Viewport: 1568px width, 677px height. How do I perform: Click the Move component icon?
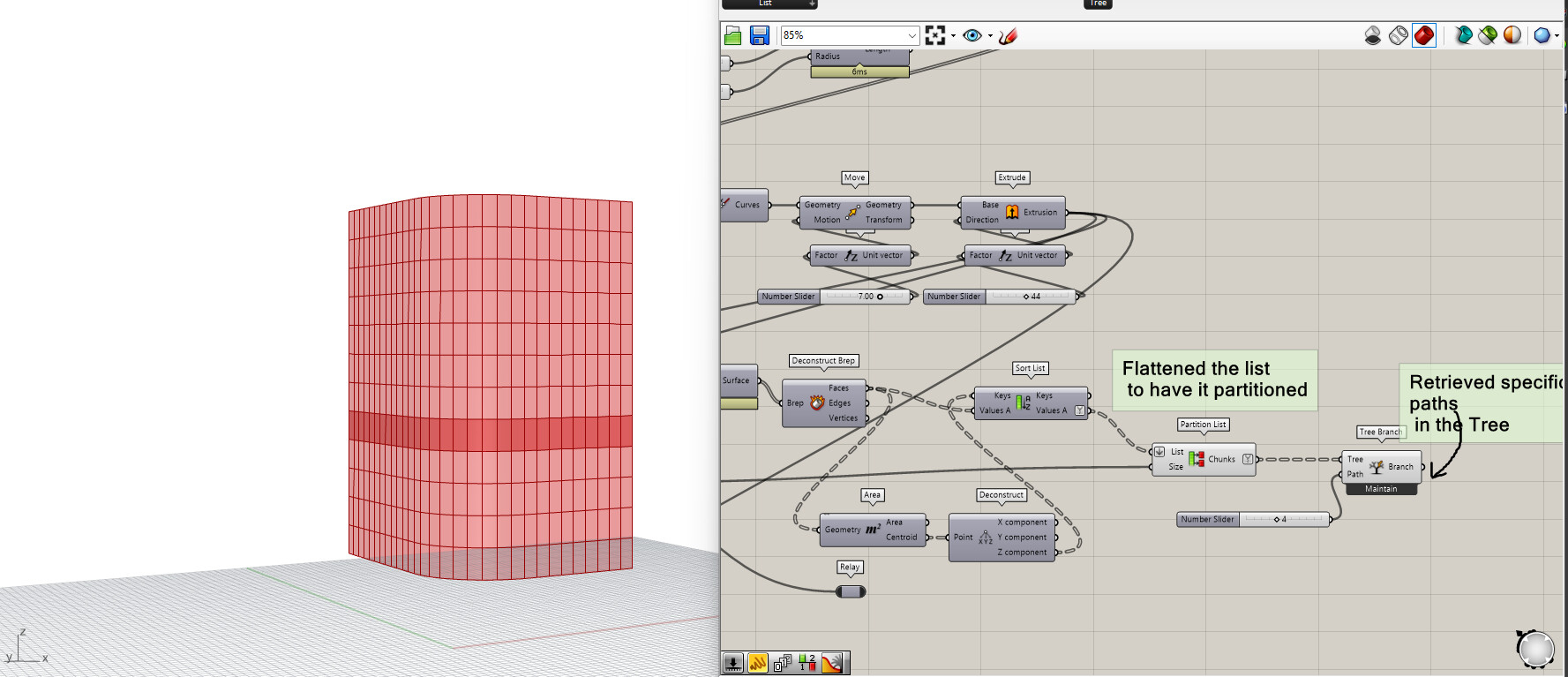tap(852, 212)
